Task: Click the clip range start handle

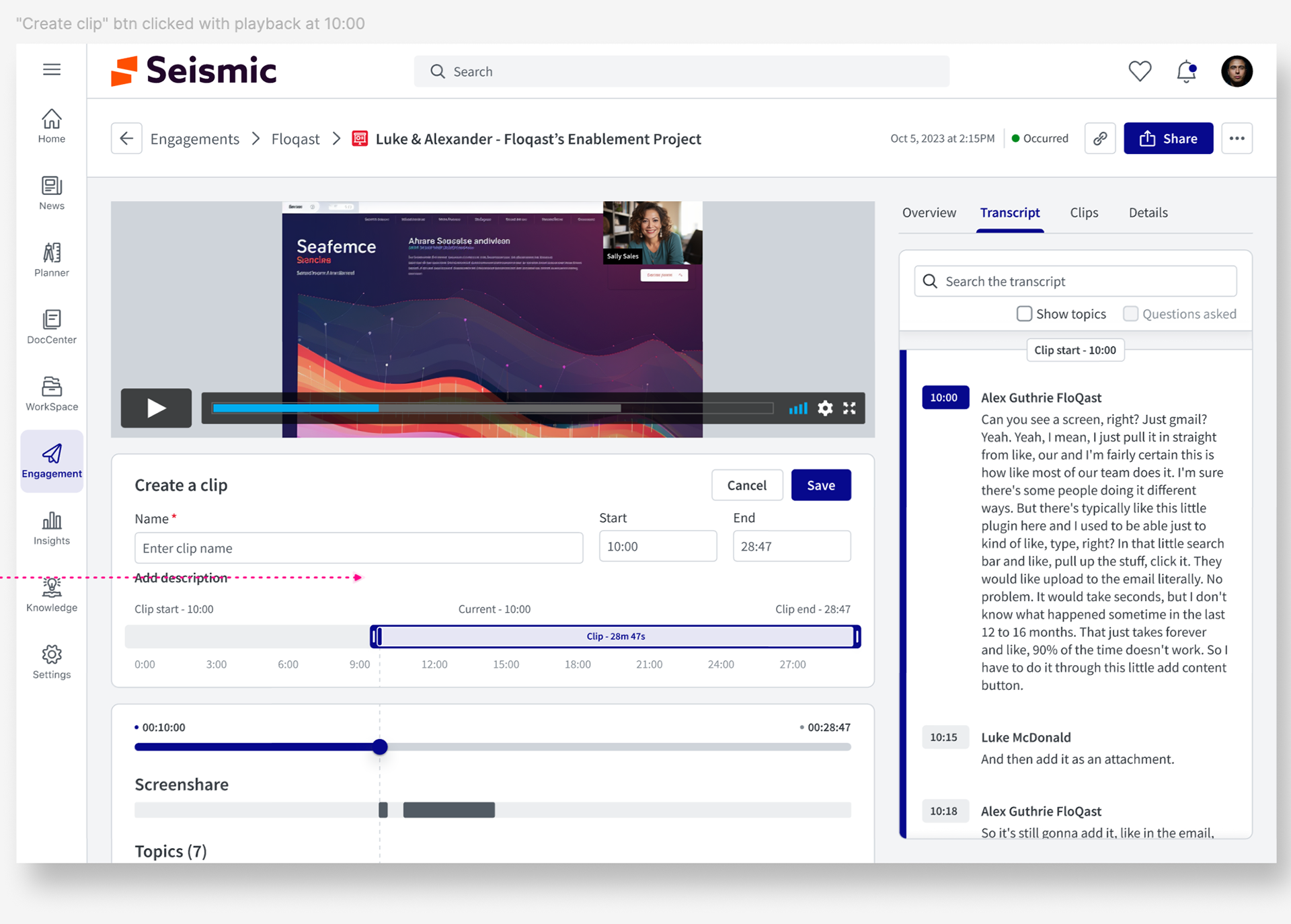Action: click(376, 636)
